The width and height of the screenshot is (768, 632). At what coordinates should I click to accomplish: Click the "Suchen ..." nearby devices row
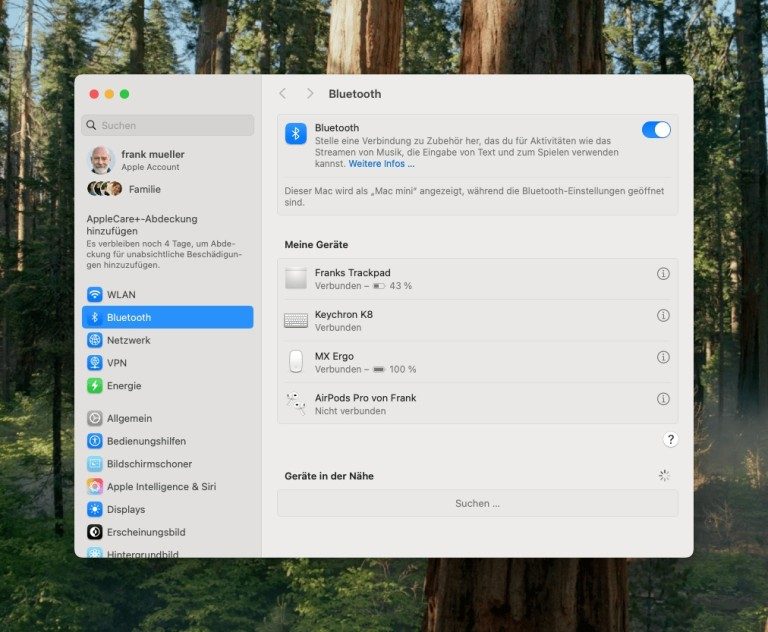[478, 503]
